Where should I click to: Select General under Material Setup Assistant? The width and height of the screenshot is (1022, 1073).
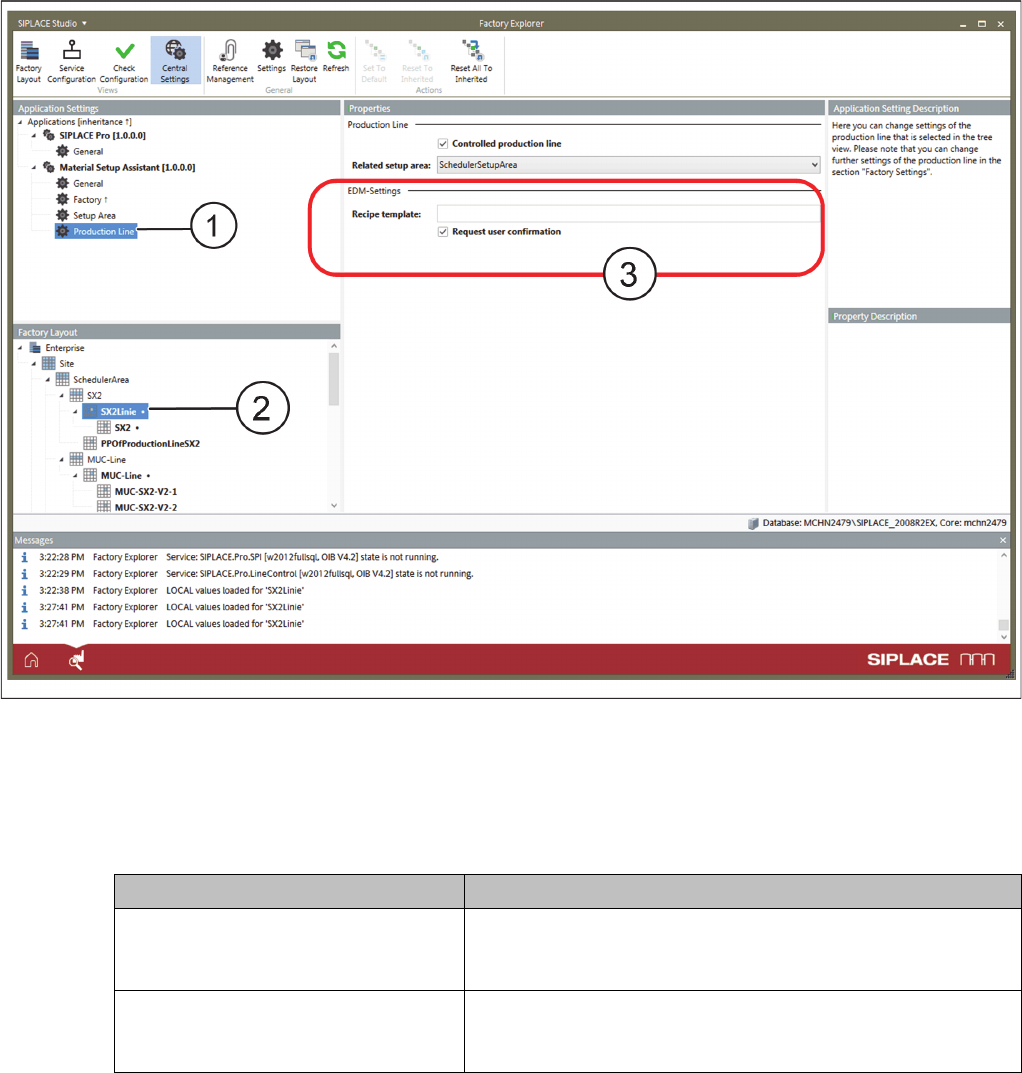88,183
